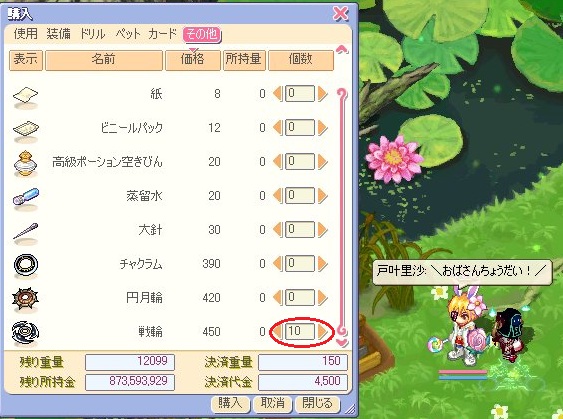Click the pink vertical scrollbar track

pos(342,212)
